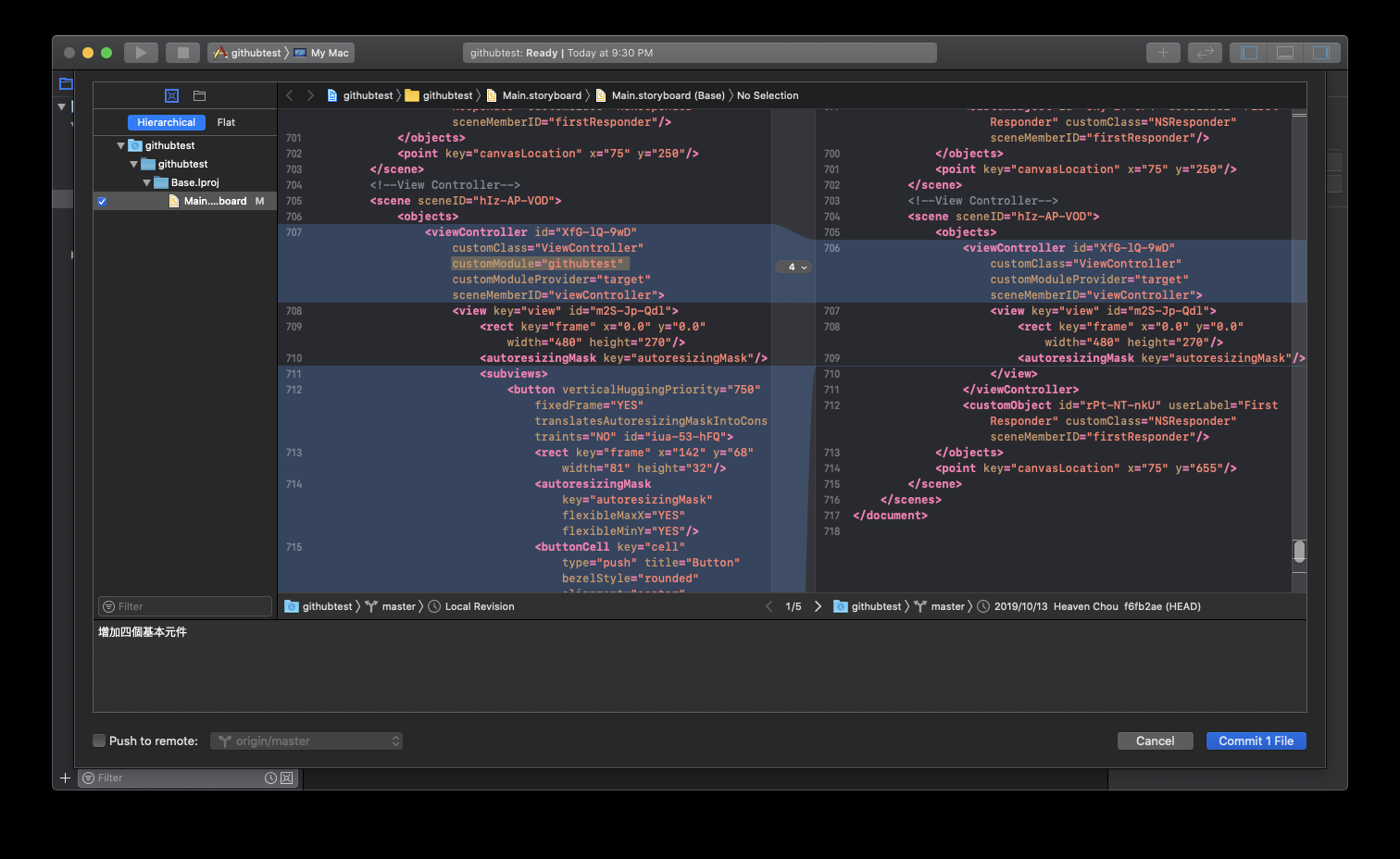
Task: Click the 1/5 change counter
Action: point(794,606)
